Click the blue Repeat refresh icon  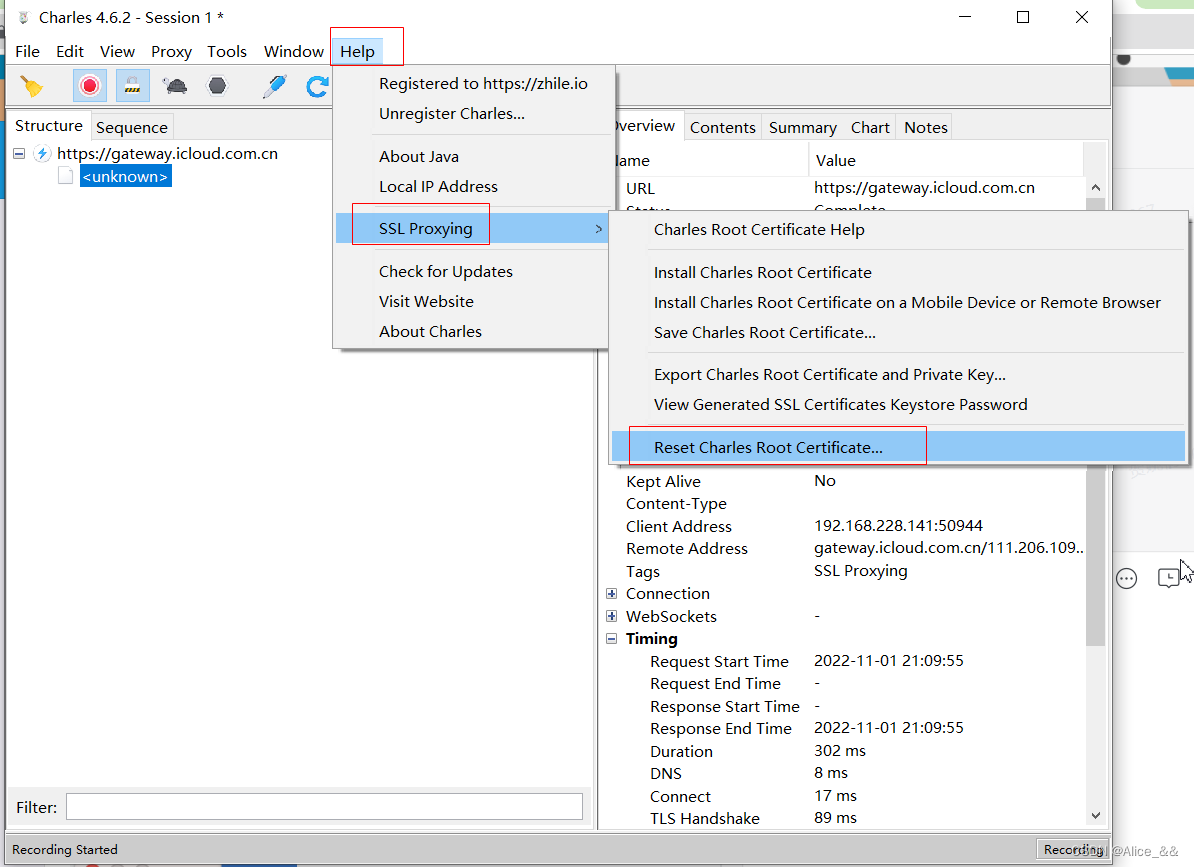click(x=317, y=86)
